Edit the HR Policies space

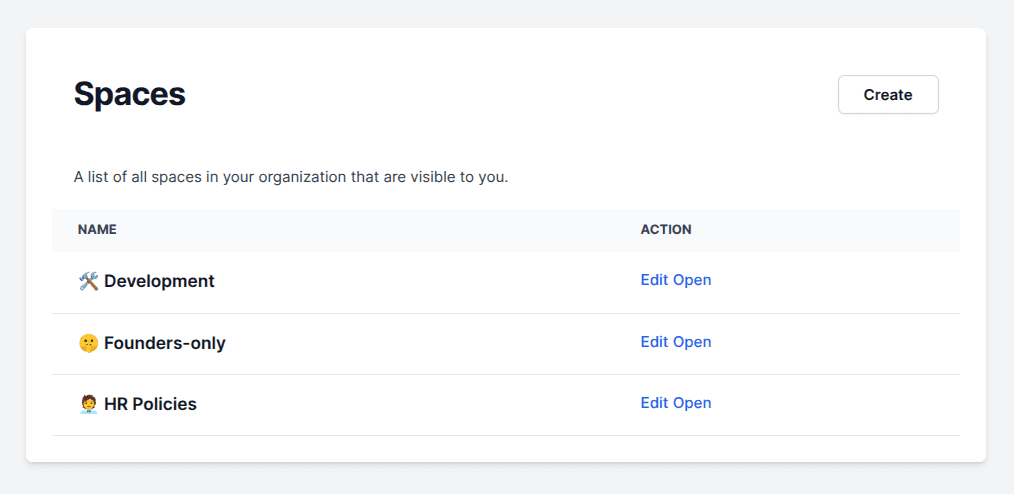(654, 403)
